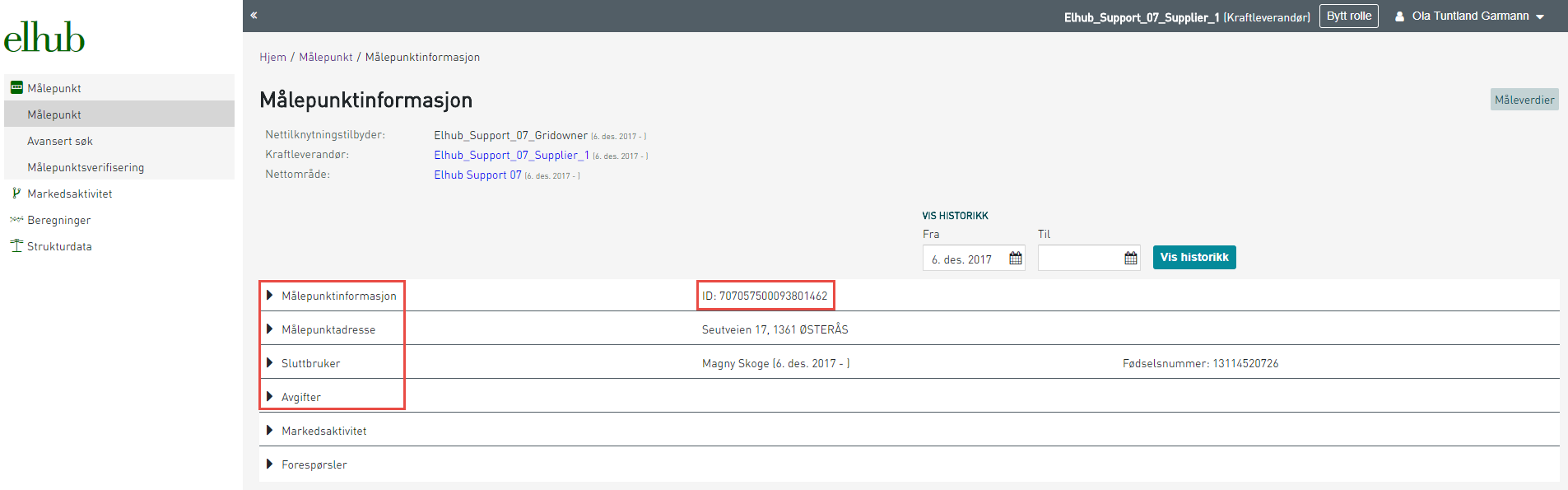The image size is (1568, 490).
Task: Click the user profile icon in the header
Action: coord(1399,16)
